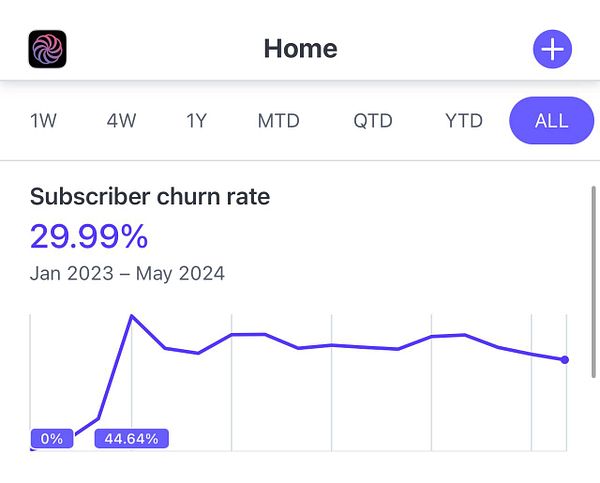Switch to the 1Y range
The image size is (600, 483).
click(196, 121)
